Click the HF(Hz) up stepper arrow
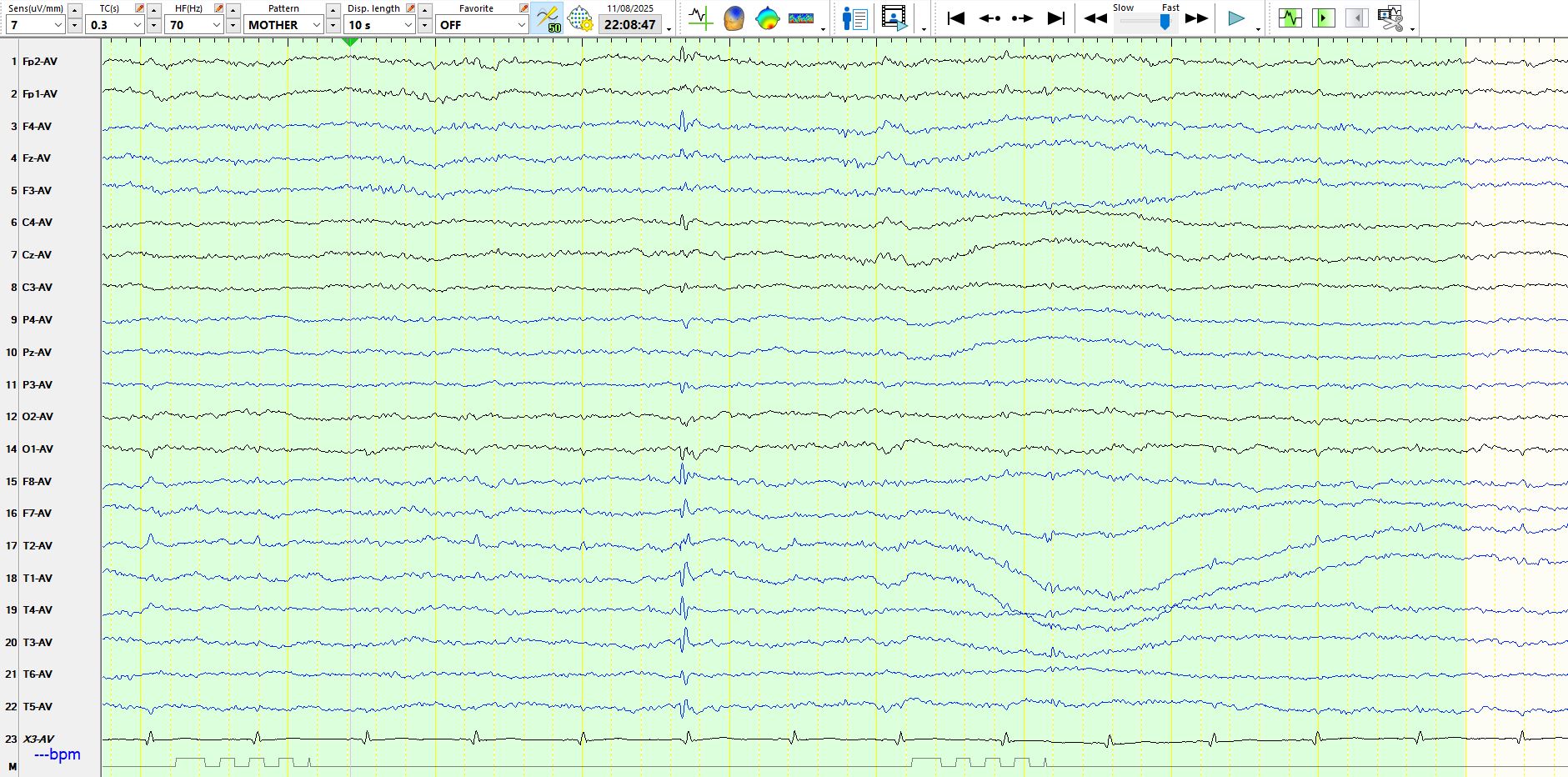Screen dimensions: 1568x777 (233, 9)
